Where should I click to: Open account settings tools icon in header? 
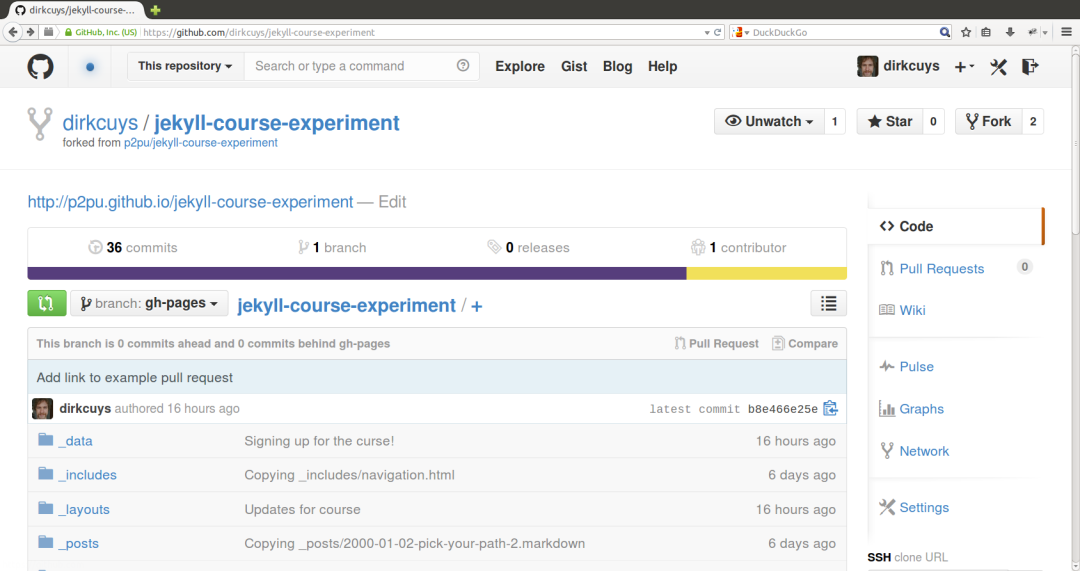(x=998, y=67)
